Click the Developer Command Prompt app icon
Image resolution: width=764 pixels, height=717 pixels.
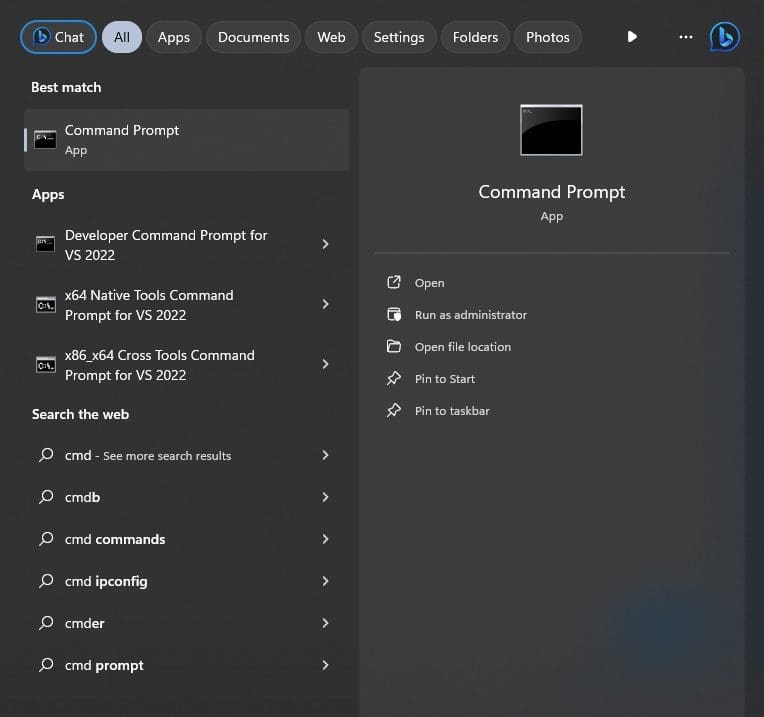(45, 244)
